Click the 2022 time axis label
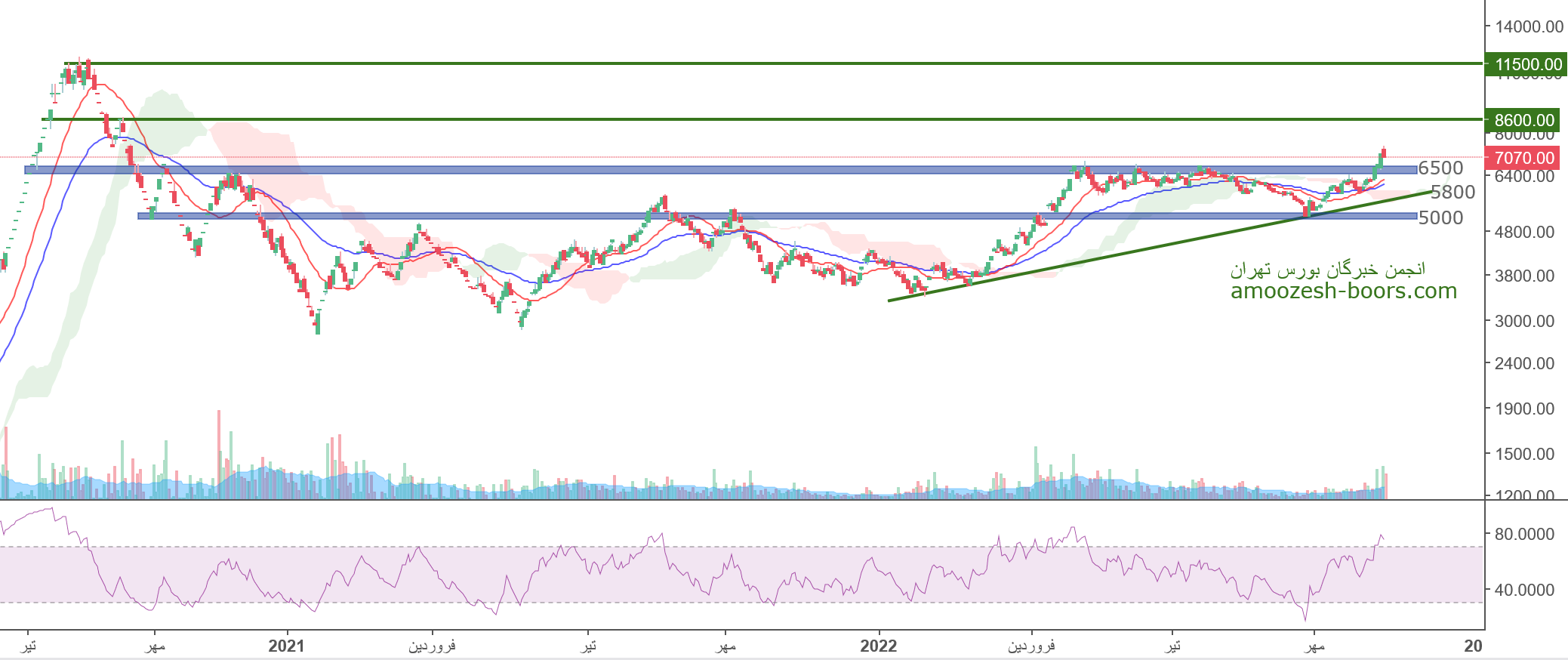The width and height of the screenshot is (1568, 660). click(x=879, y=646)
